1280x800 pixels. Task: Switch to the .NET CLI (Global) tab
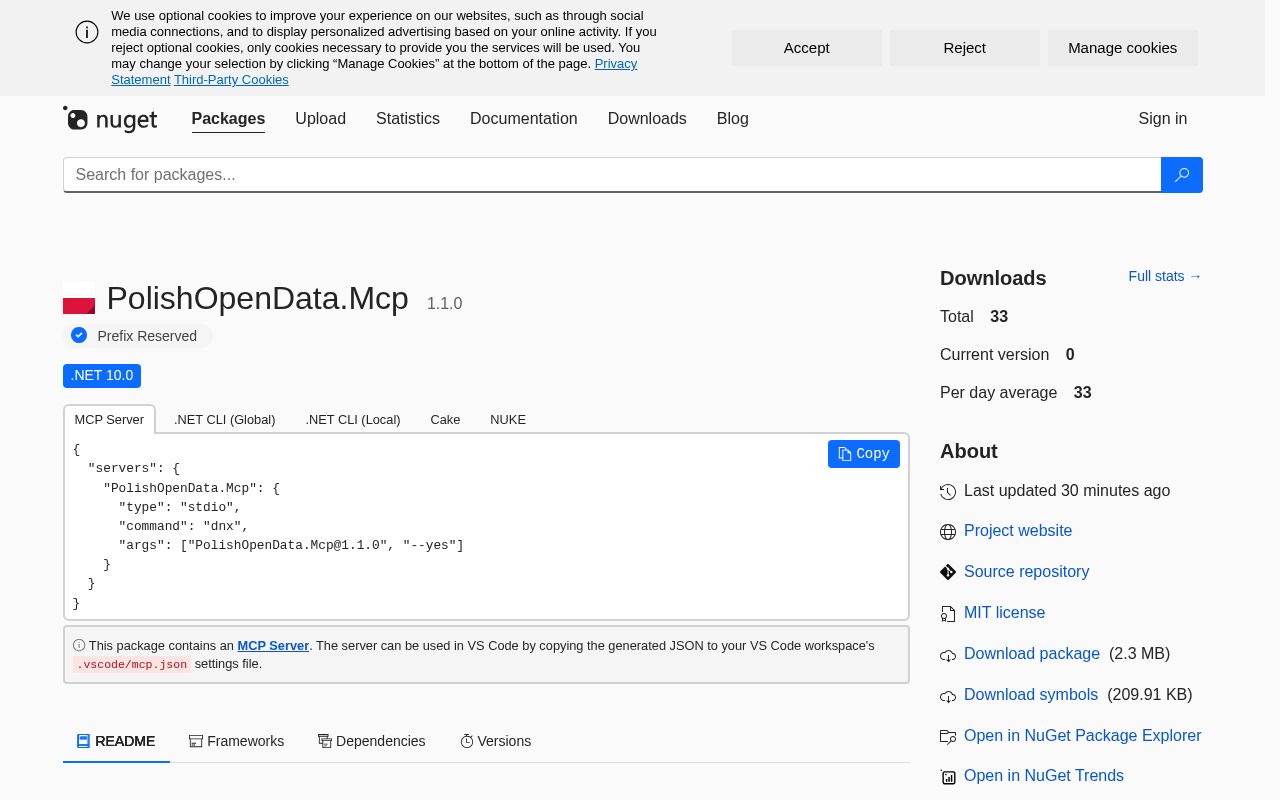(225, 420)
